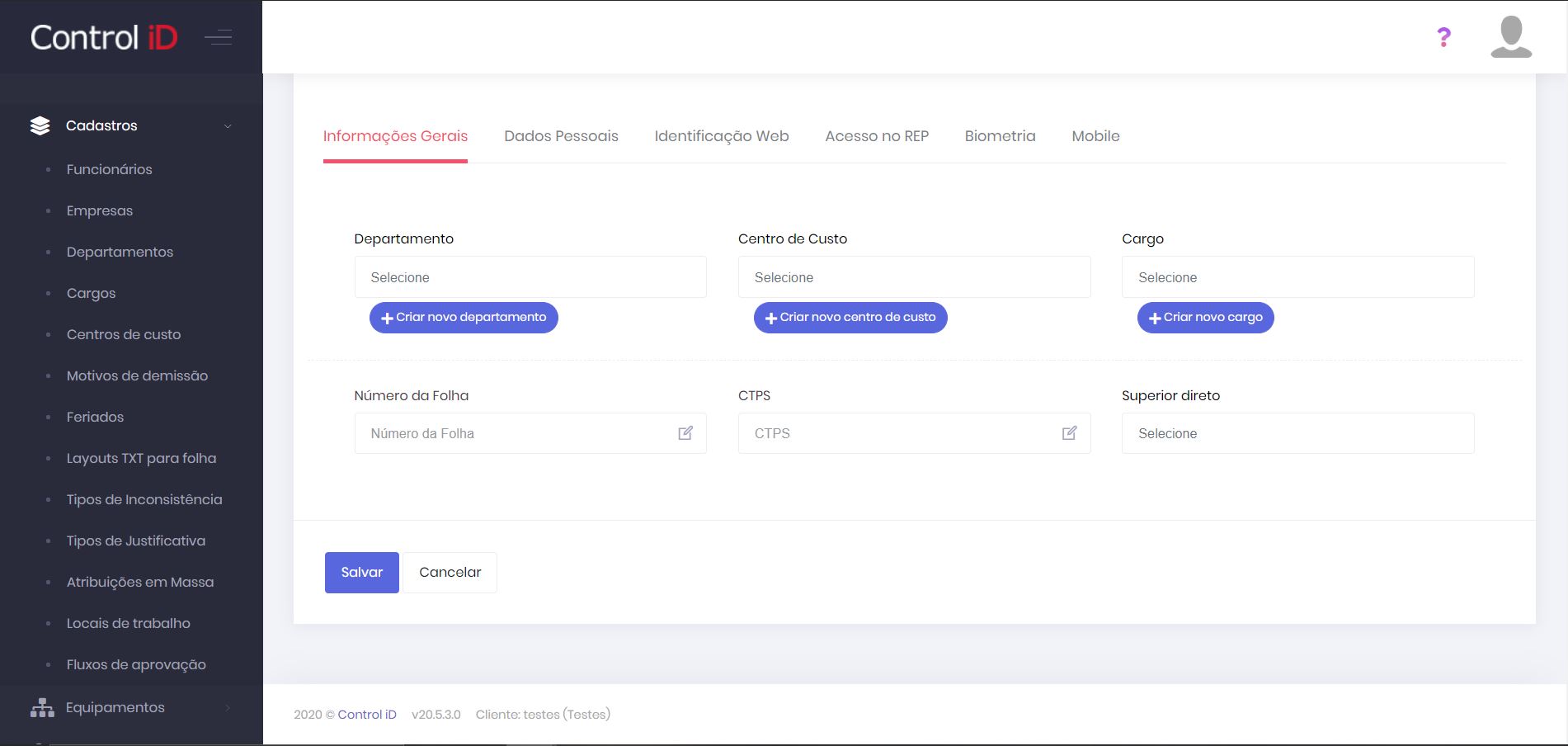Click edit icon in CTPS field

[1069, 433]
